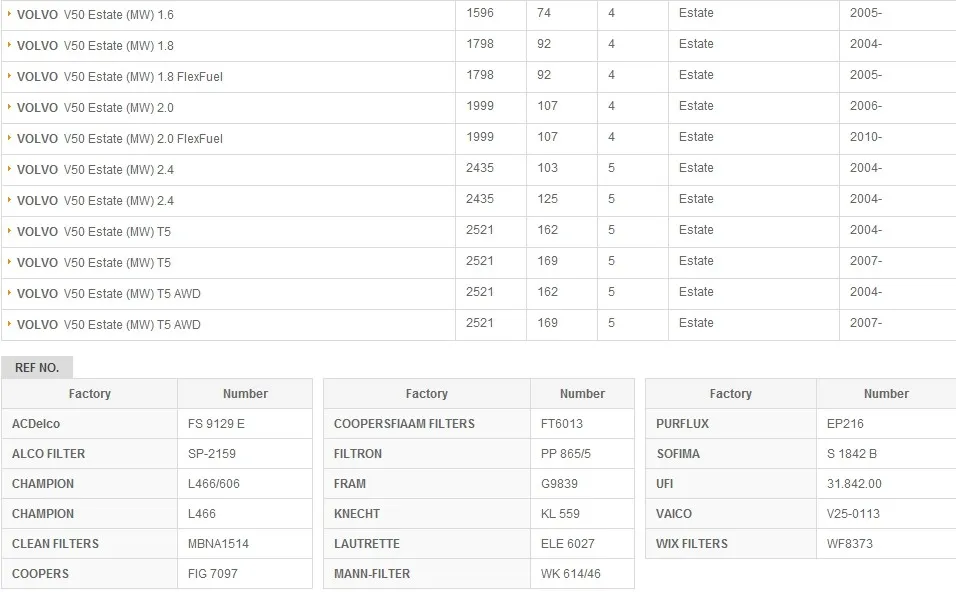
Task: Select arrow bullet of V50 T5 162 kW
Action: [9, 231]
